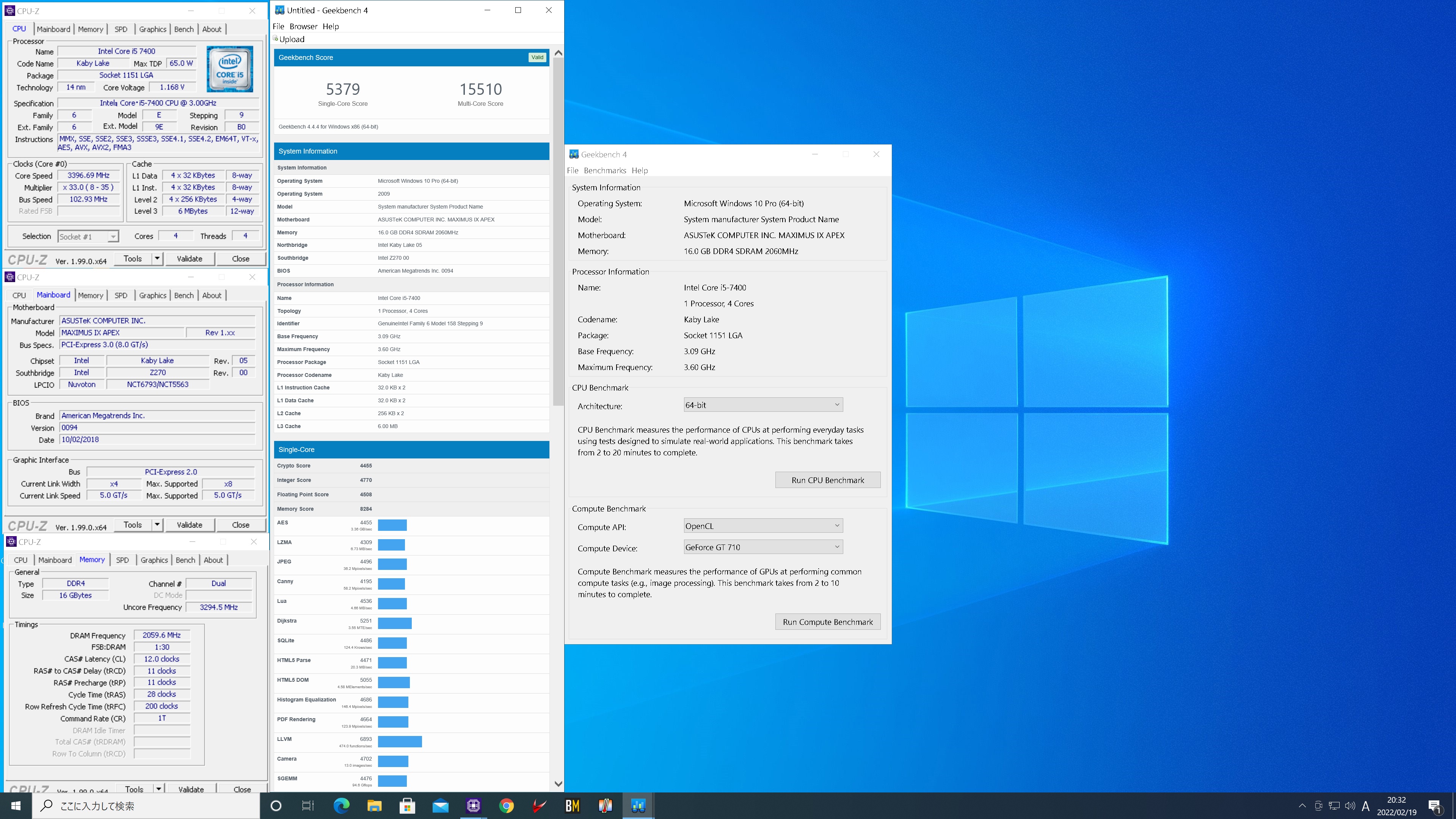Expand Tools arrow in Mainboard CPU-Z window
The width and height of the screenshot is (1456, 819).
[x=157, y=525]
